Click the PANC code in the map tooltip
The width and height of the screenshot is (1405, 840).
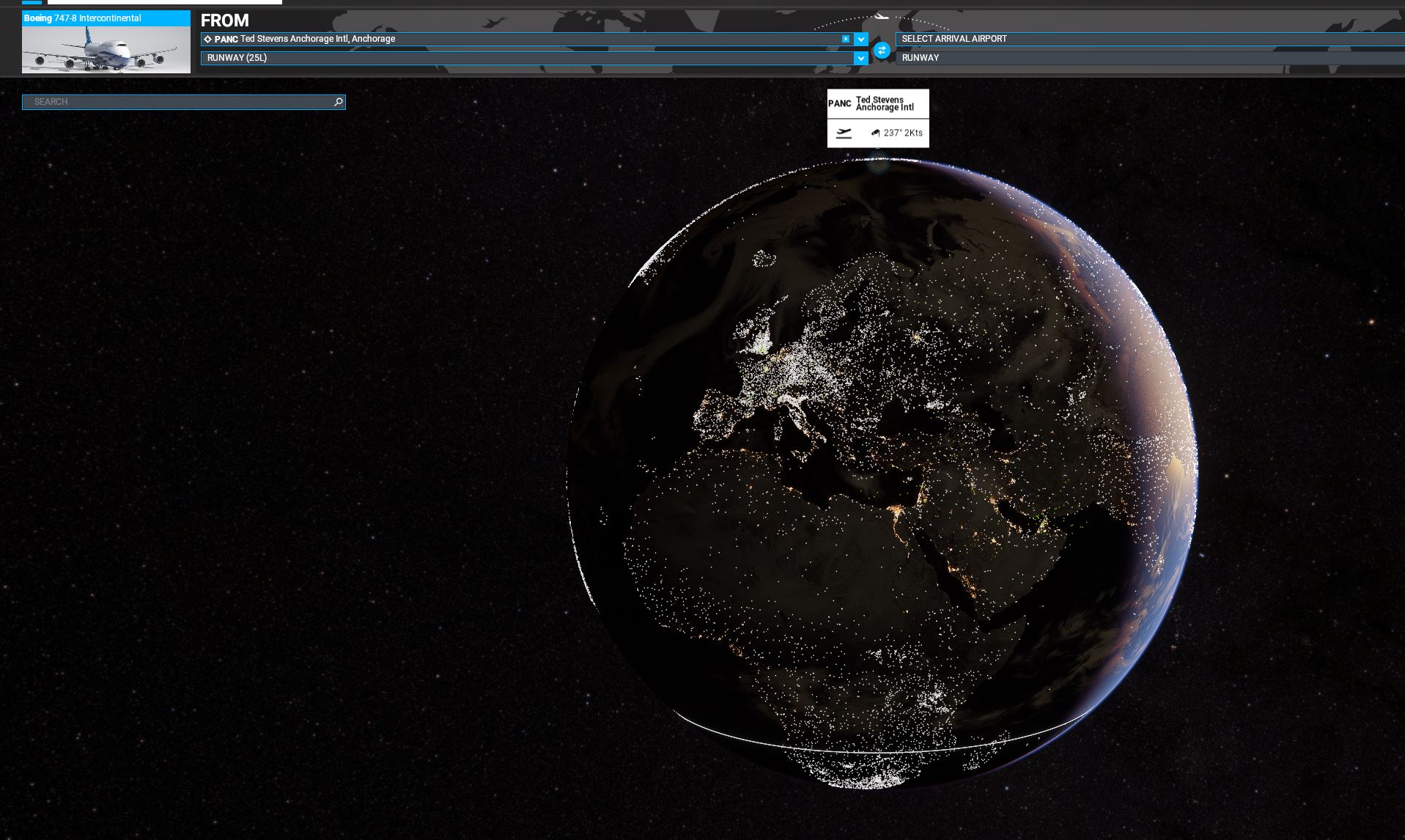click(x=839, y=103)
